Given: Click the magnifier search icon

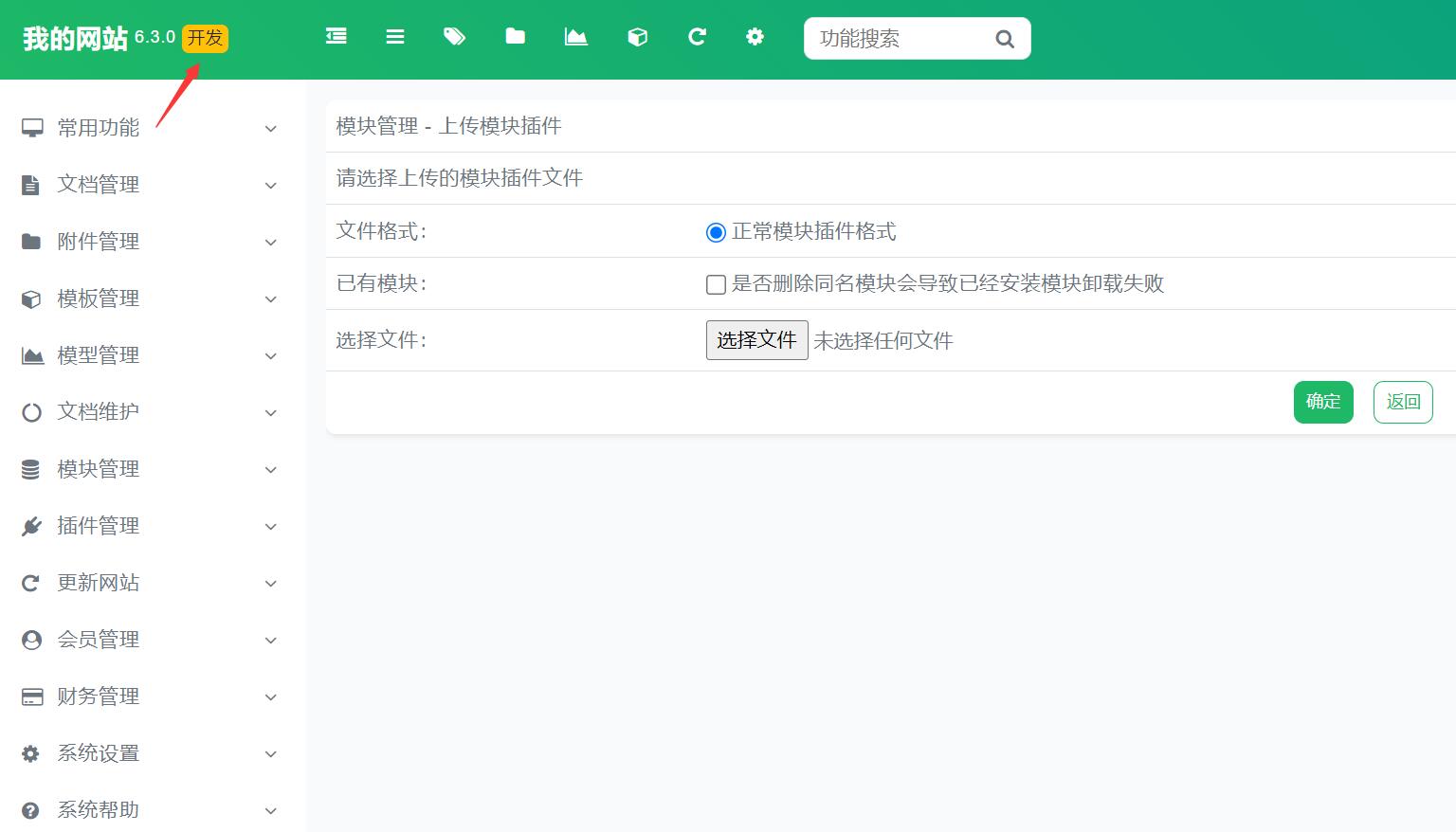Looking at the screenshot, I should click(1005, 39).
